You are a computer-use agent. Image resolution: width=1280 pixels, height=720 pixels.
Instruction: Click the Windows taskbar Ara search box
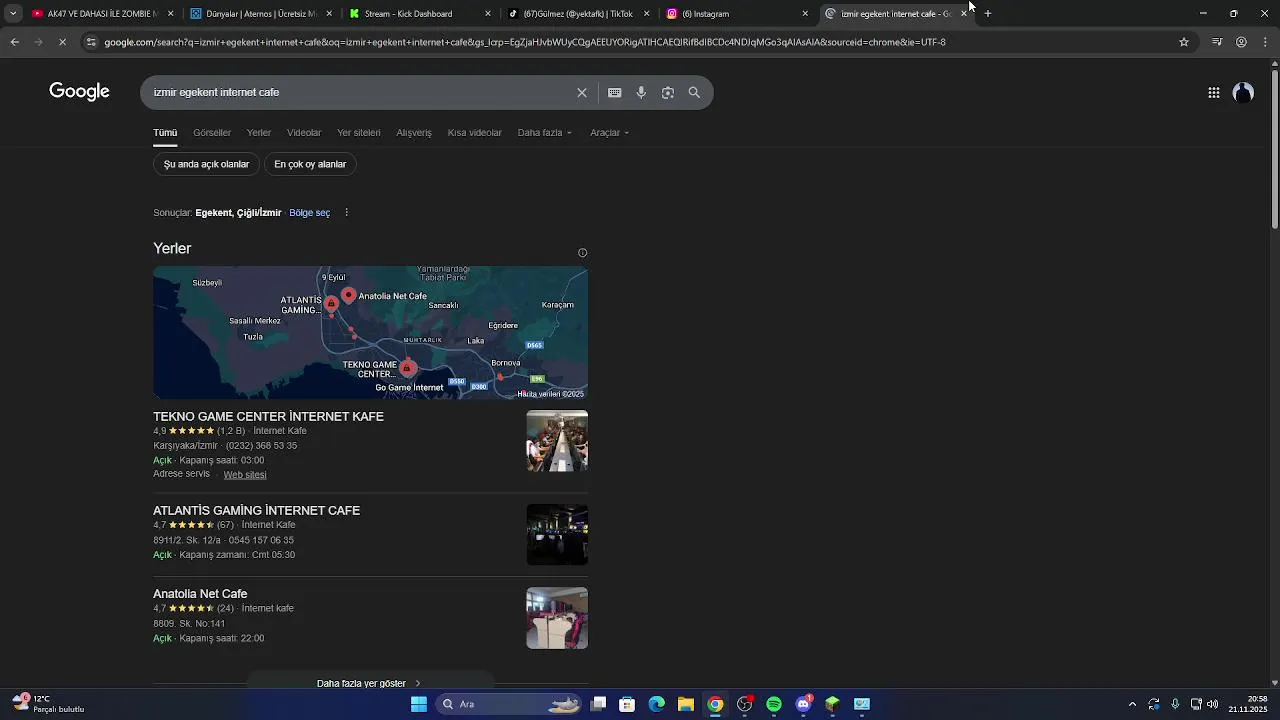510,704
